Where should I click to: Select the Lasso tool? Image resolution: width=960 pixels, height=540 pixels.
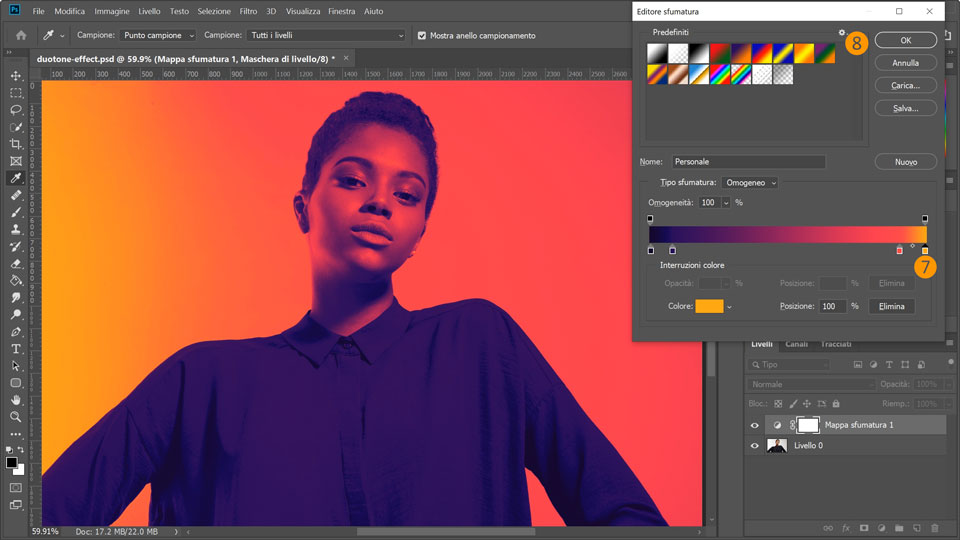[x=16, y=110]
